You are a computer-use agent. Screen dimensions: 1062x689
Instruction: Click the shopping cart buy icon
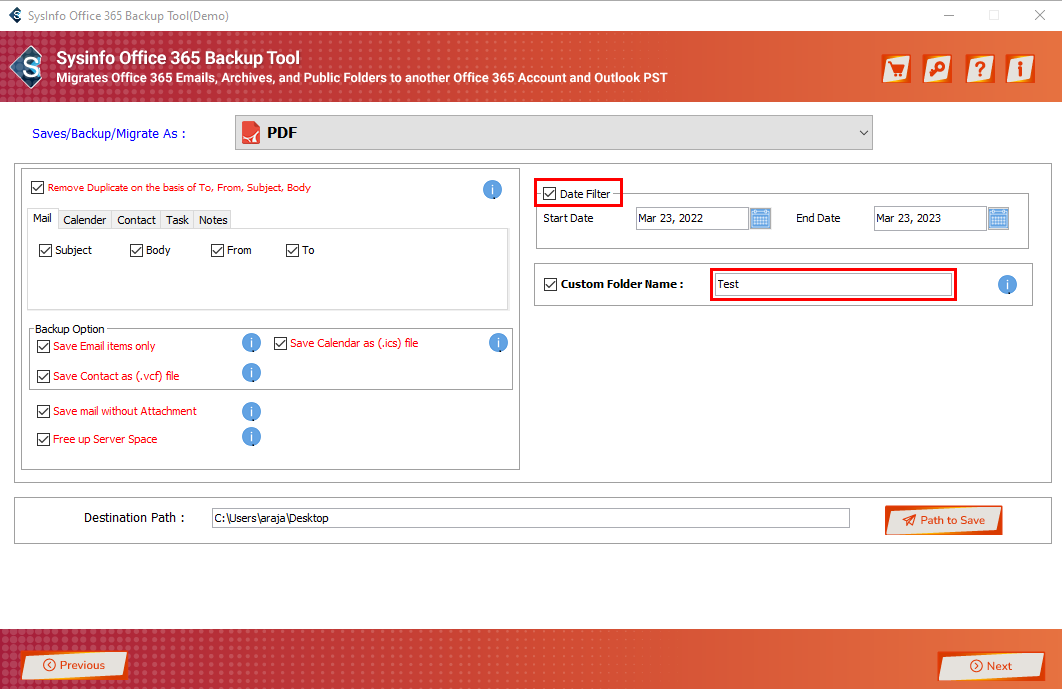point(896,68)
